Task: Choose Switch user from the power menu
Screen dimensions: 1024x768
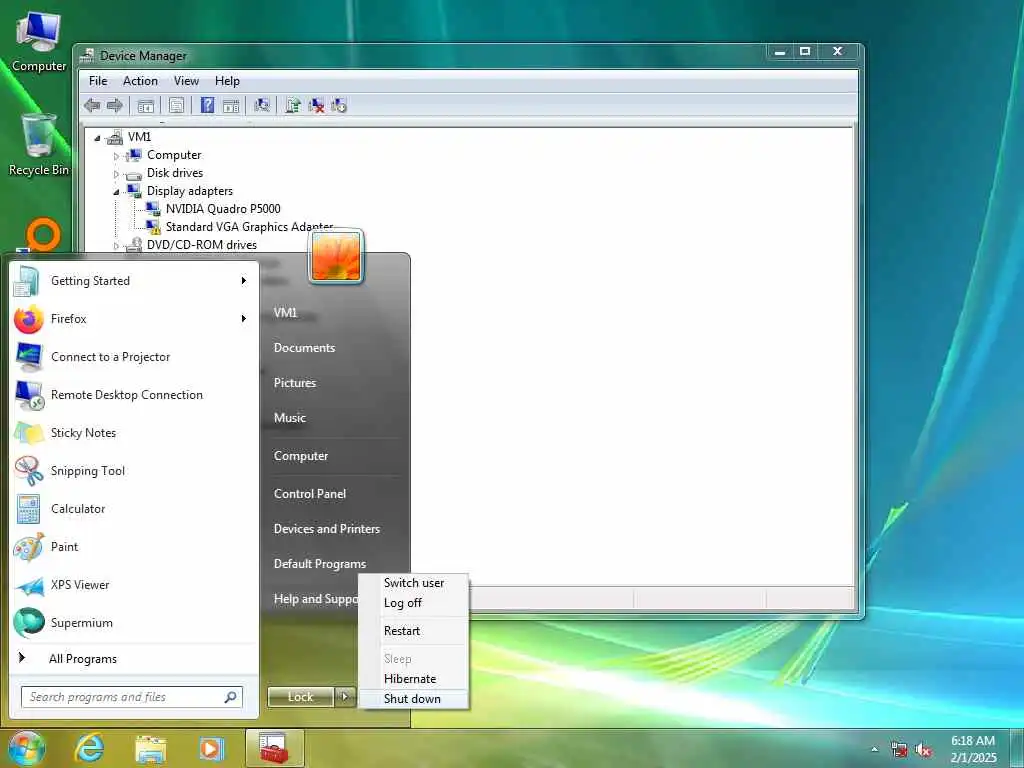Action: (414, 583)
